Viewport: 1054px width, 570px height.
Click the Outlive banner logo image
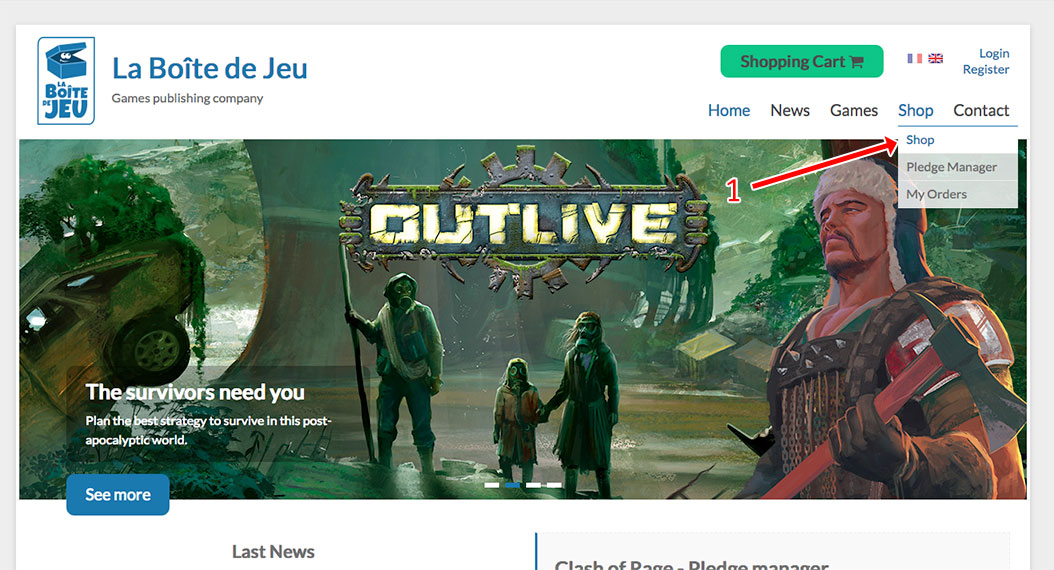point(523,222)
